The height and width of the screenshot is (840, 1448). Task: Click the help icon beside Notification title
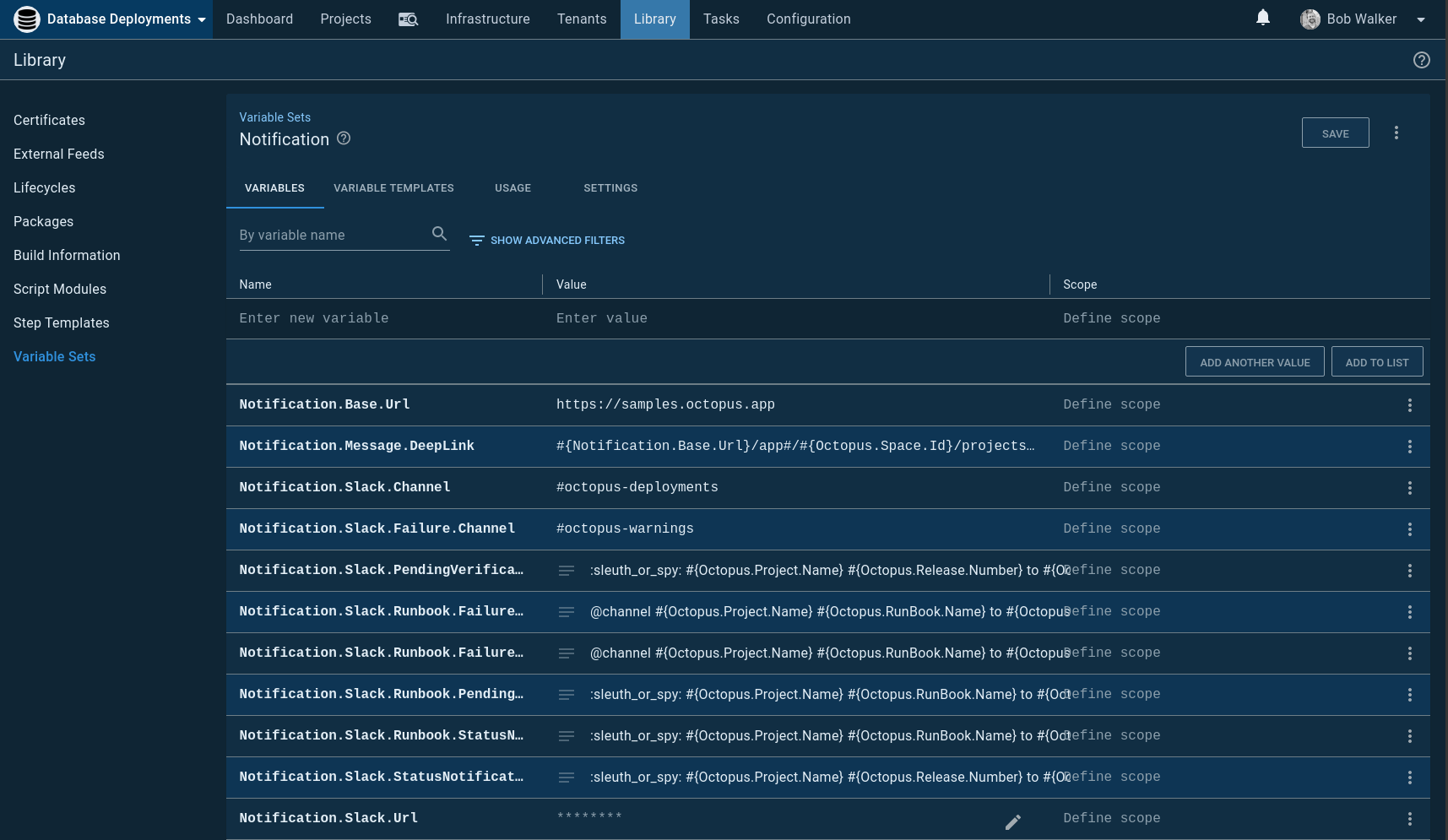coord(344,138)
